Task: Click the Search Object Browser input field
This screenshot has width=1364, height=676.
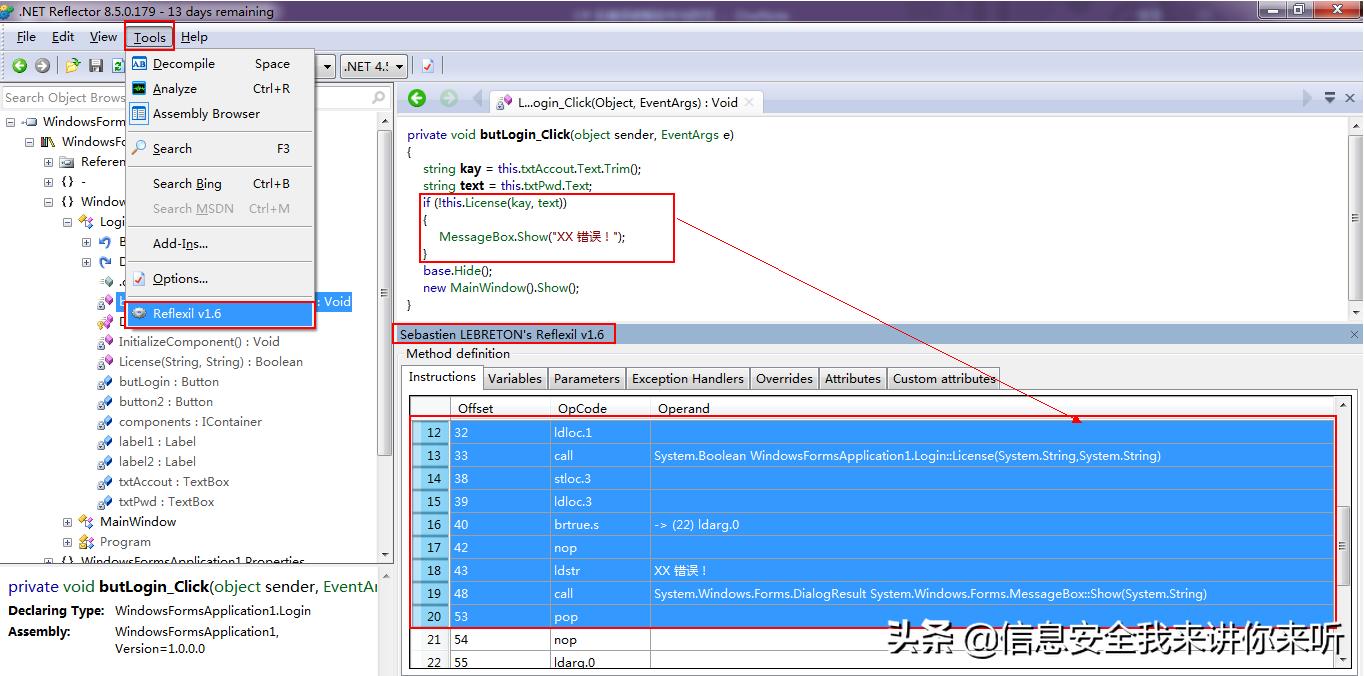Action: pos(65,98)
